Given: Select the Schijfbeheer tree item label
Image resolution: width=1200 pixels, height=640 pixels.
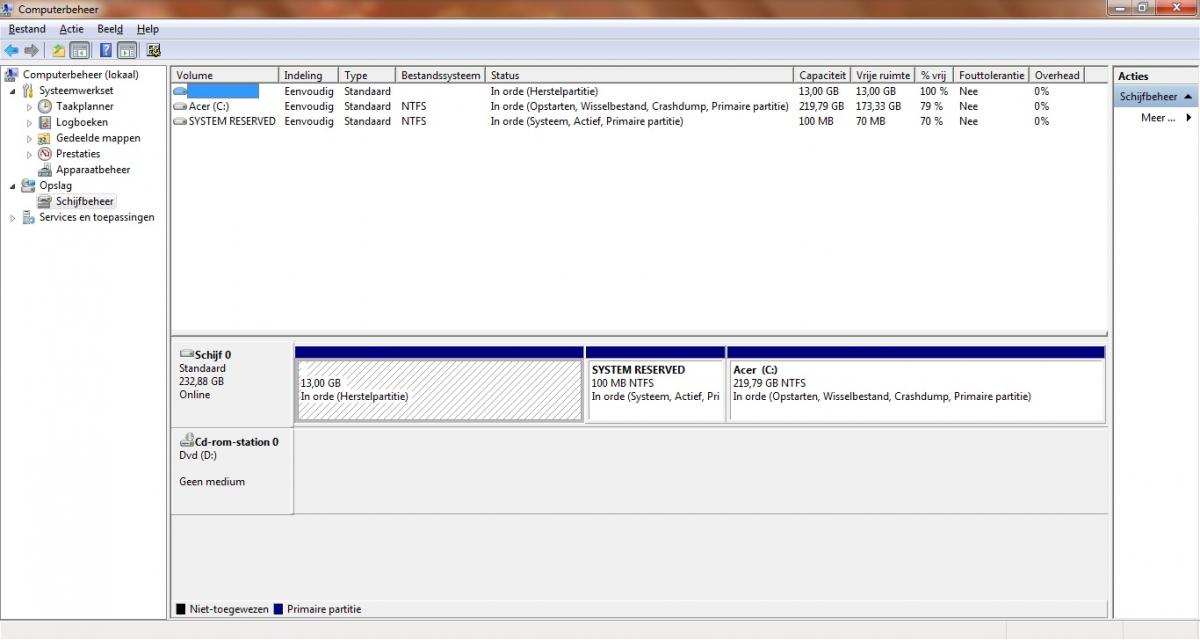Looking at the screenshot, I should [x=85, y=201].
